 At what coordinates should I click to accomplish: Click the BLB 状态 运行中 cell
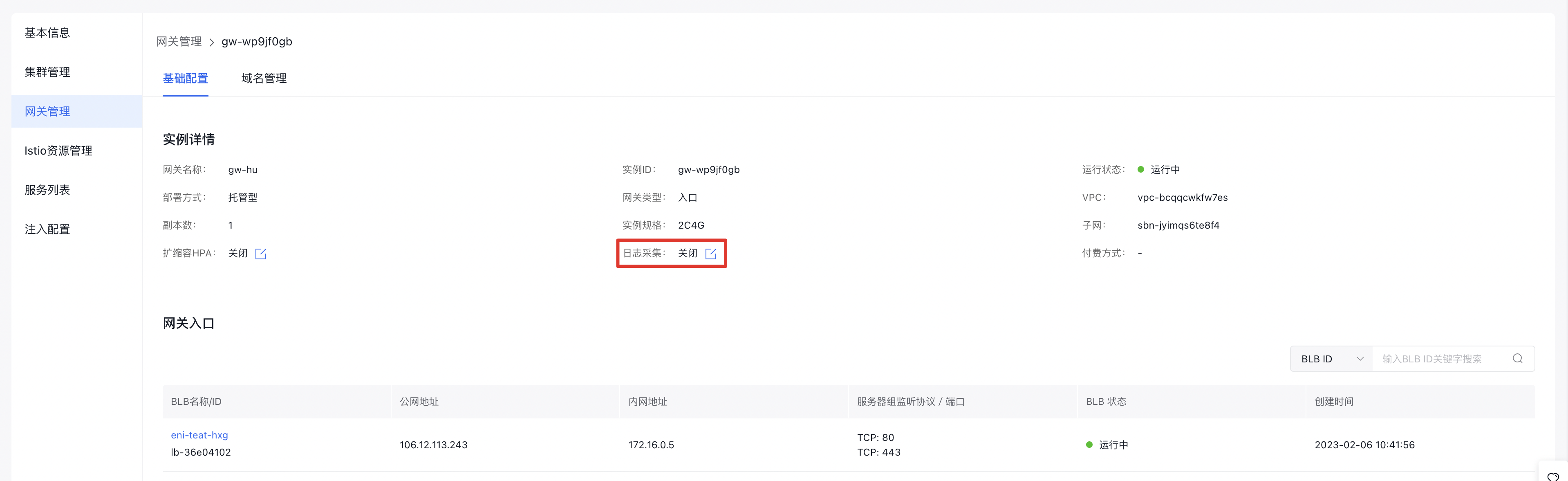[x=1107, y=445]
